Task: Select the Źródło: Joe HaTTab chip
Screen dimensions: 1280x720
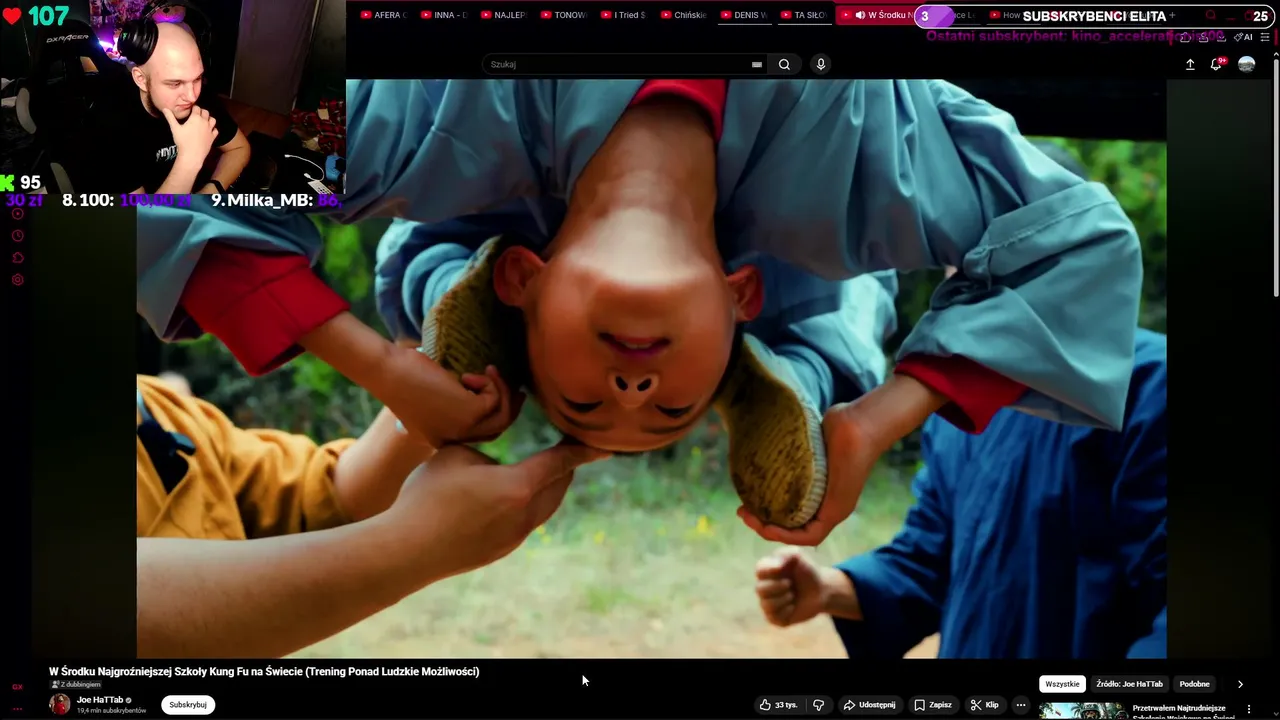Action: [x=1129, y=684]
